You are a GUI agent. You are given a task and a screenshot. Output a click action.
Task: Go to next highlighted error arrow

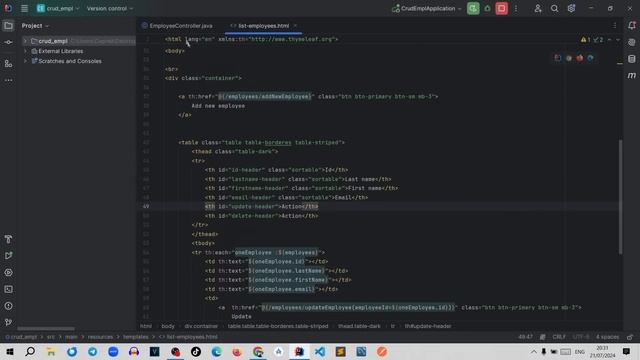point(618,40)
